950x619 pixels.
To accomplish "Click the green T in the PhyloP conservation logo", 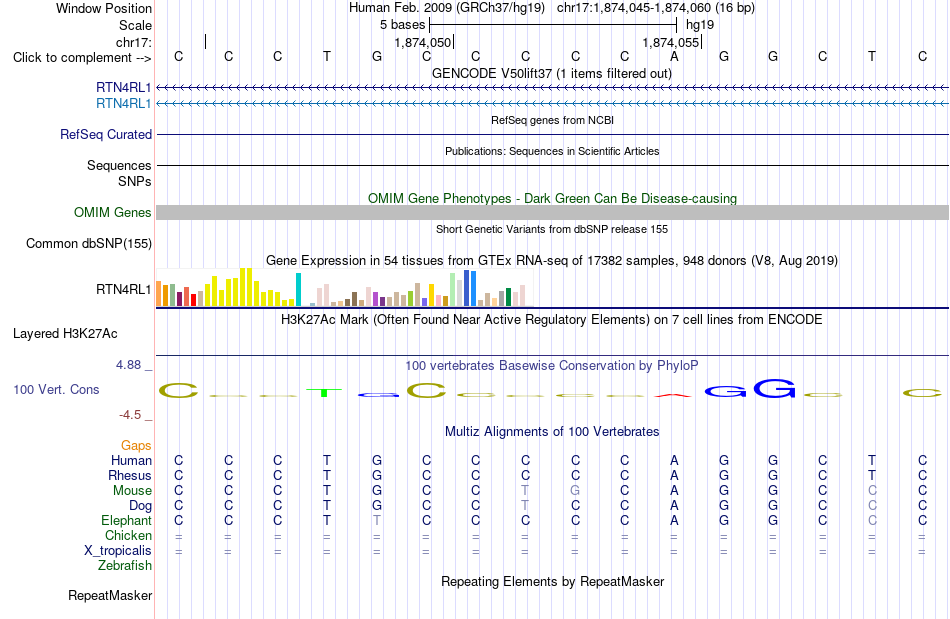I will tap(325, 392).
